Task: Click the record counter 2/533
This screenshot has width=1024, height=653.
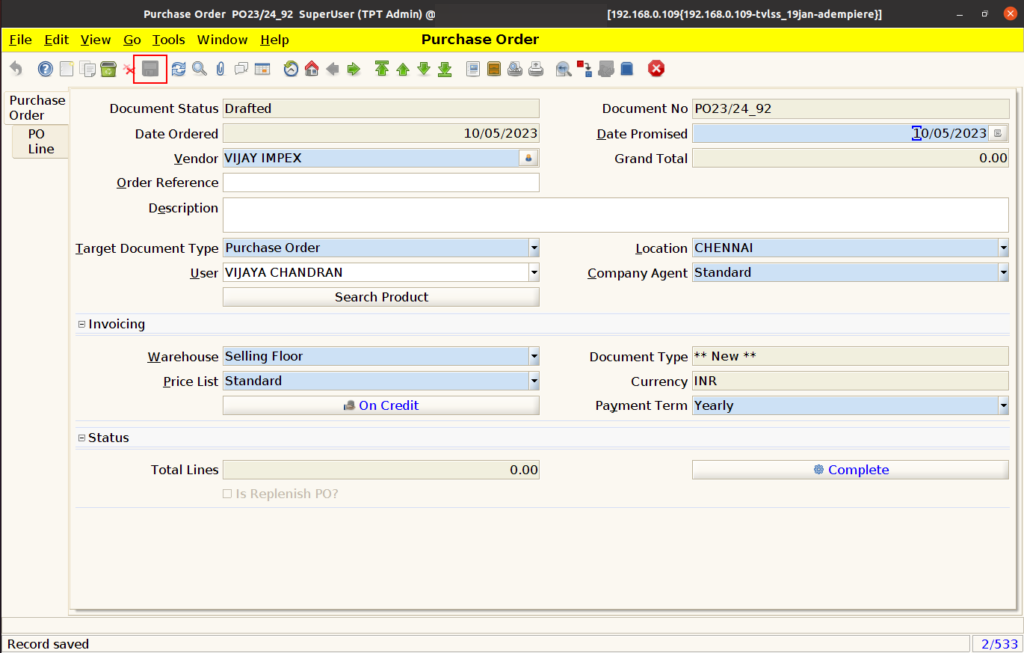Action: click(999, 644)
